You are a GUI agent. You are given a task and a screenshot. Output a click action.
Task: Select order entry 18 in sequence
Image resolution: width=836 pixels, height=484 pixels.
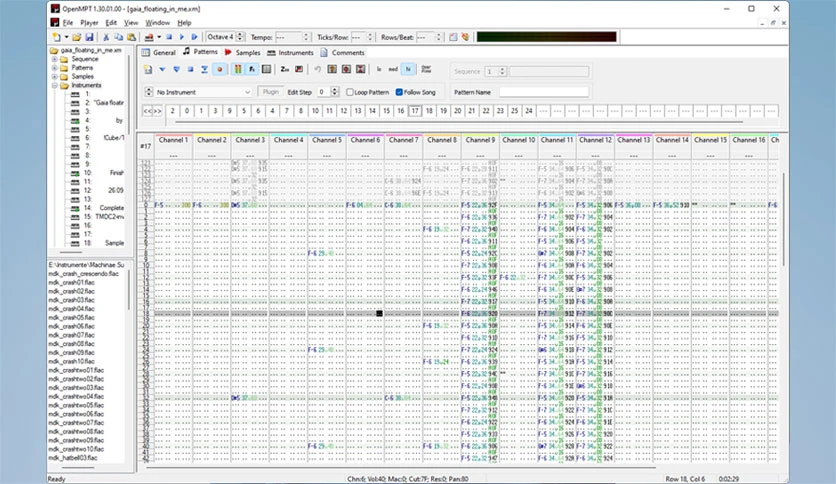point(429,111)
